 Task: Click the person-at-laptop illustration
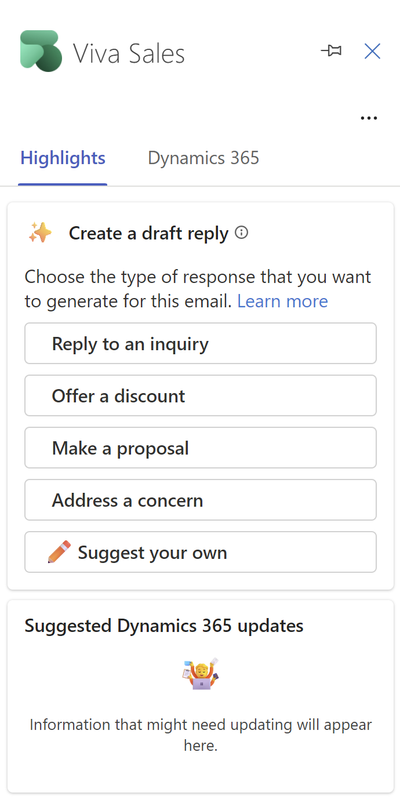tap(201, 674)
